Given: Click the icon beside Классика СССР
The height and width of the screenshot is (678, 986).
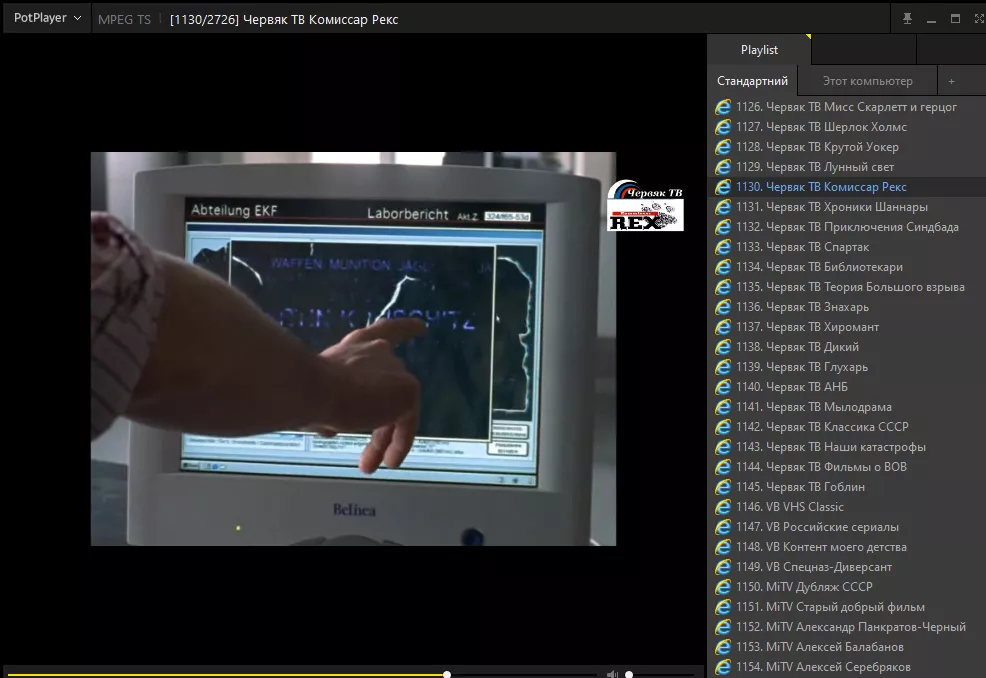Looking at the screenshot, I should coord(723,427).
